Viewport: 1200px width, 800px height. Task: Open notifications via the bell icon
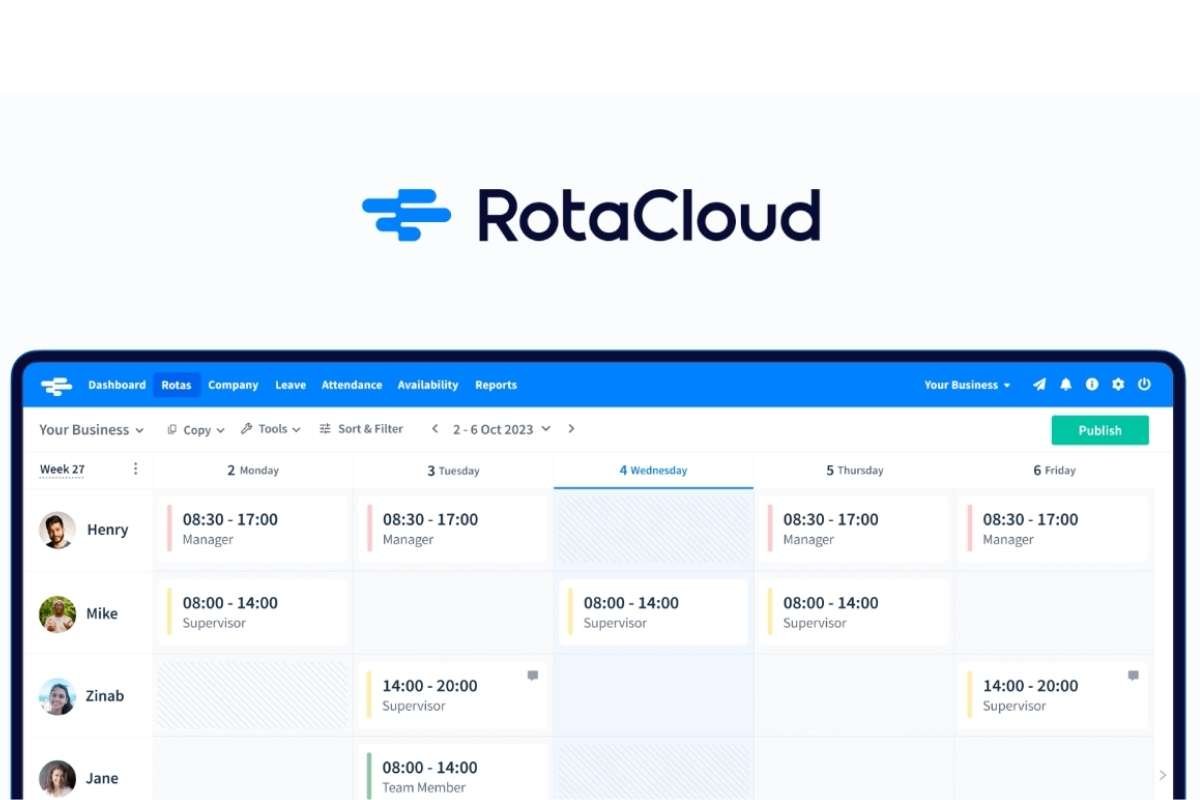point(1065,384)
